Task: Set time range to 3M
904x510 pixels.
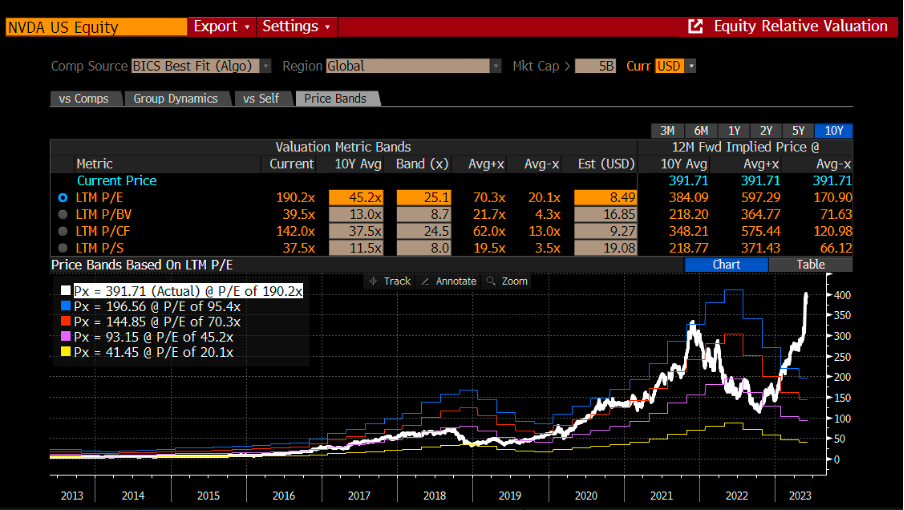Action: (667, 131)
